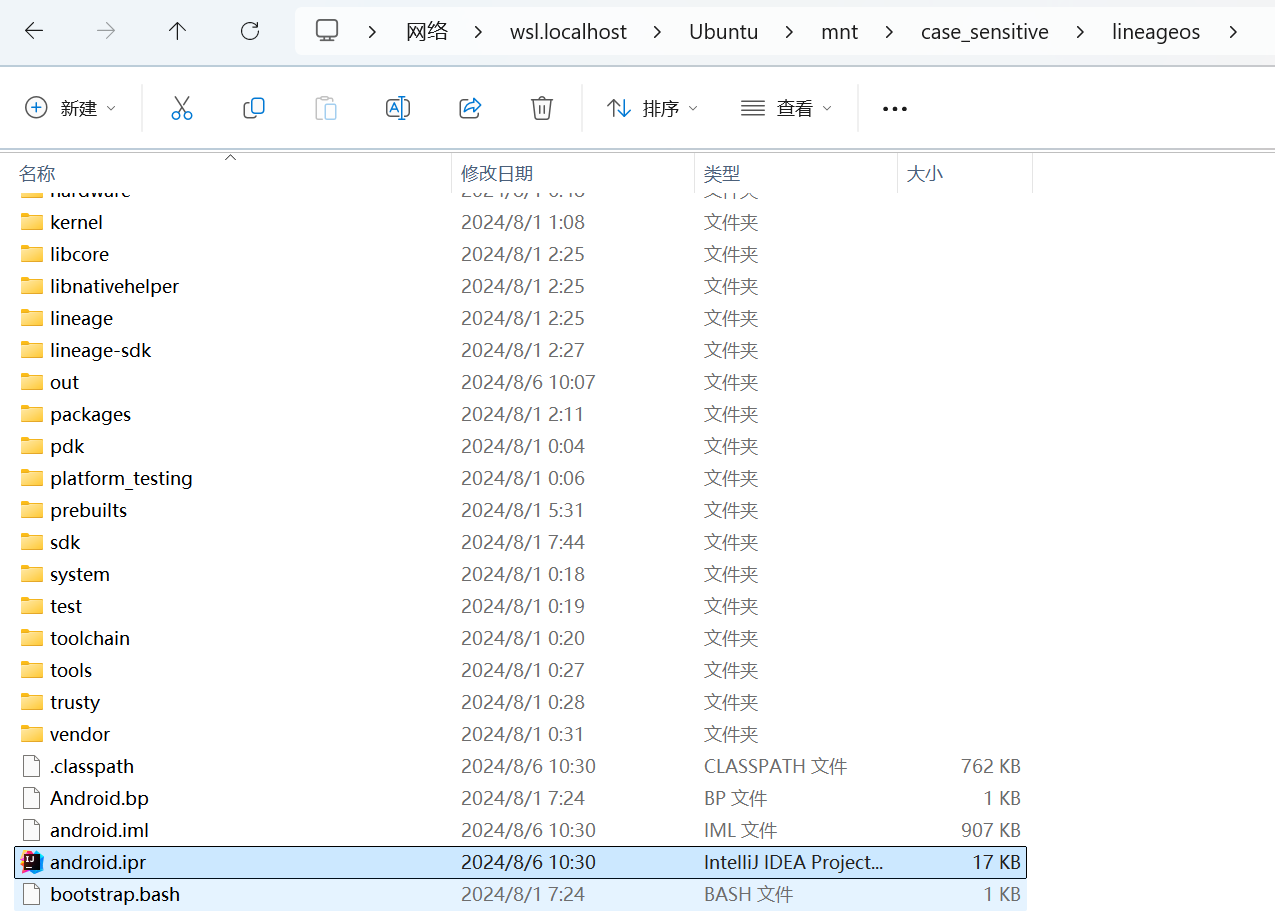Open the 新建 (New) dropdown
Image resolution: width=1275 pixels, height=913 pixels.
click(70, 108)
